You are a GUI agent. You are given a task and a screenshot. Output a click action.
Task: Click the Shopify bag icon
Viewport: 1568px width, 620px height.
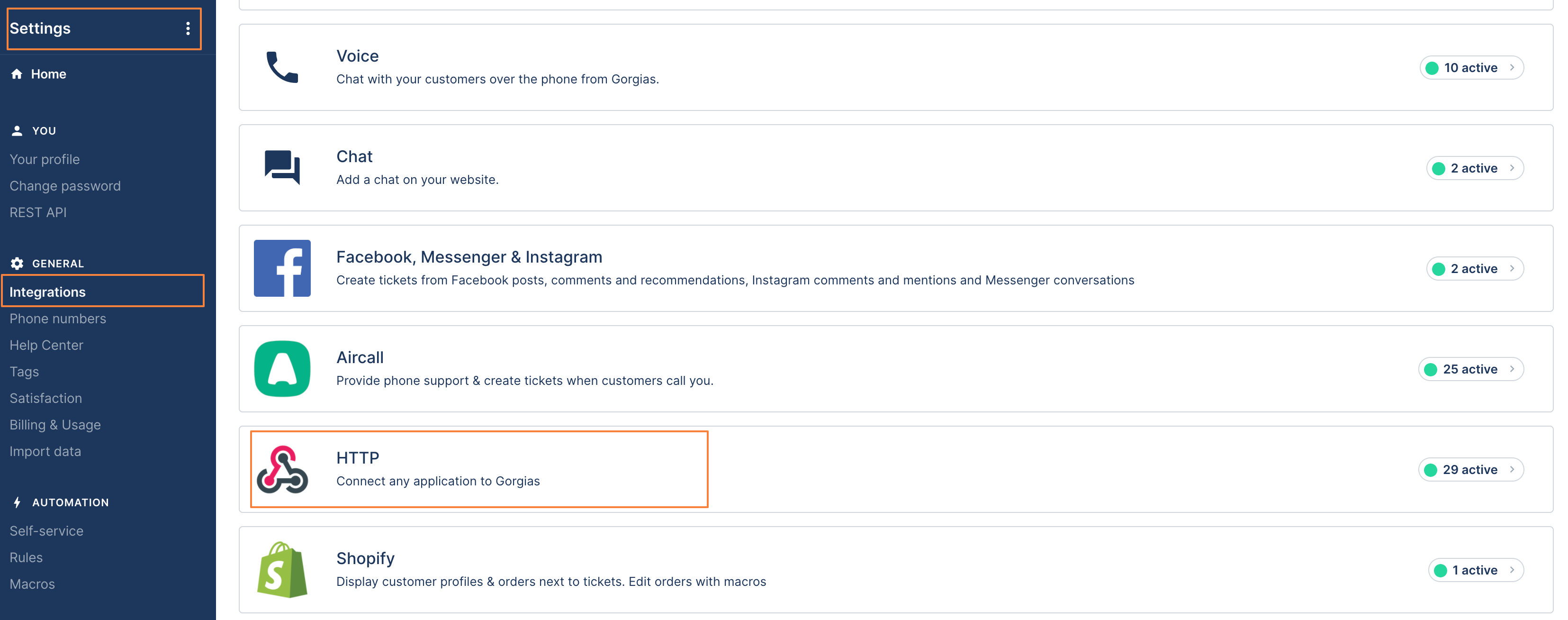(282, 570)
